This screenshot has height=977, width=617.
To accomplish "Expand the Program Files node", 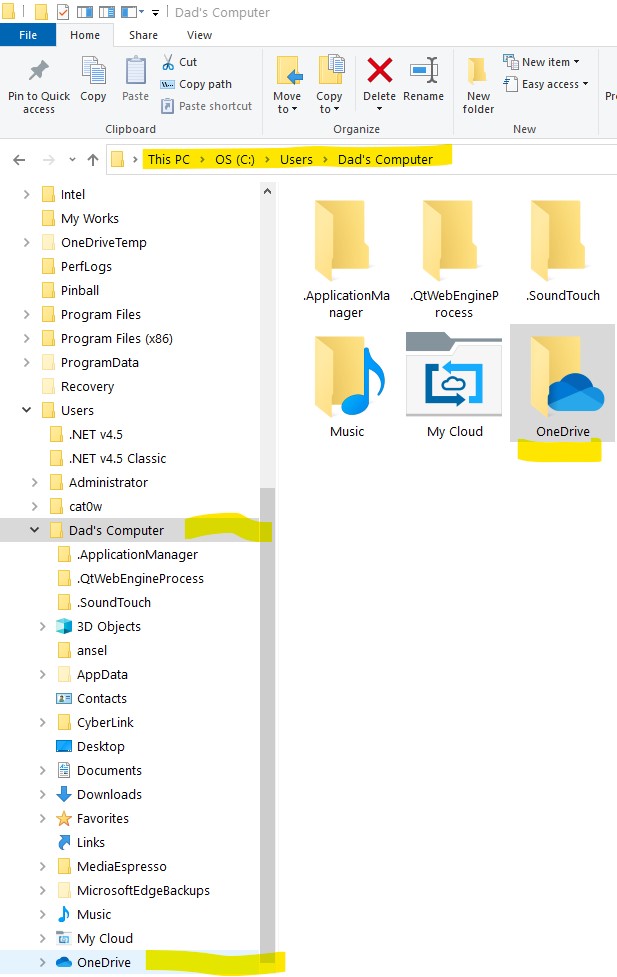I will coord(26,315).
